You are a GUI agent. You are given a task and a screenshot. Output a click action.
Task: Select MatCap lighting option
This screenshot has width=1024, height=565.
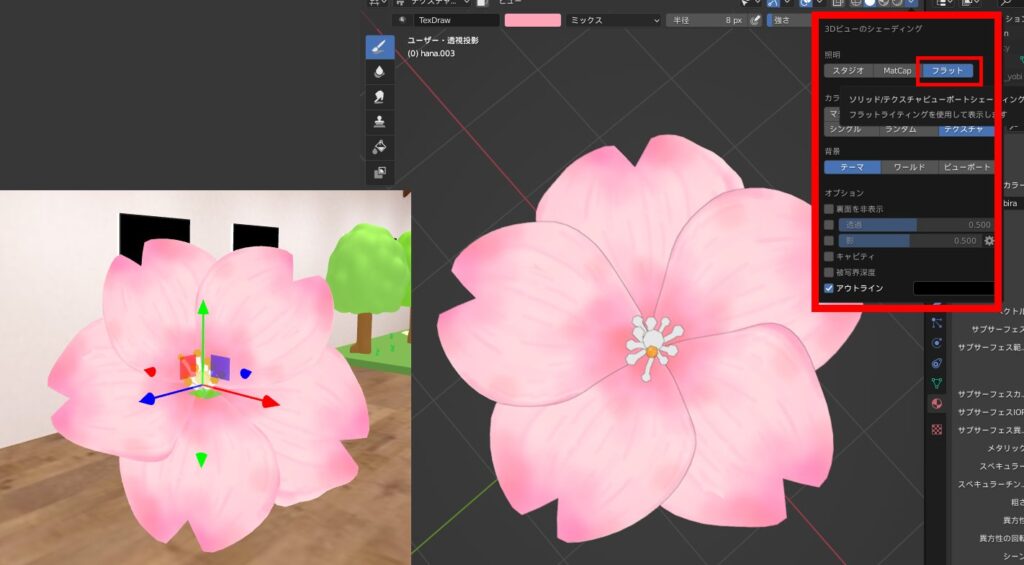pos(896,71)
